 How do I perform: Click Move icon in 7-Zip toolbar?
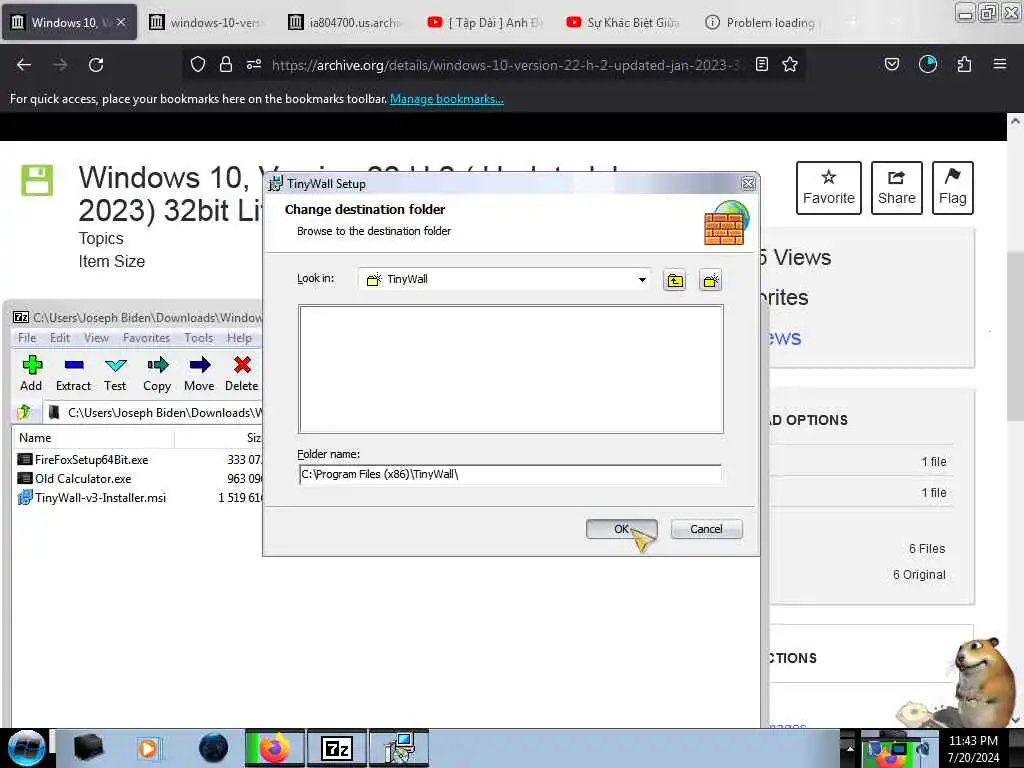click(199, 374)
